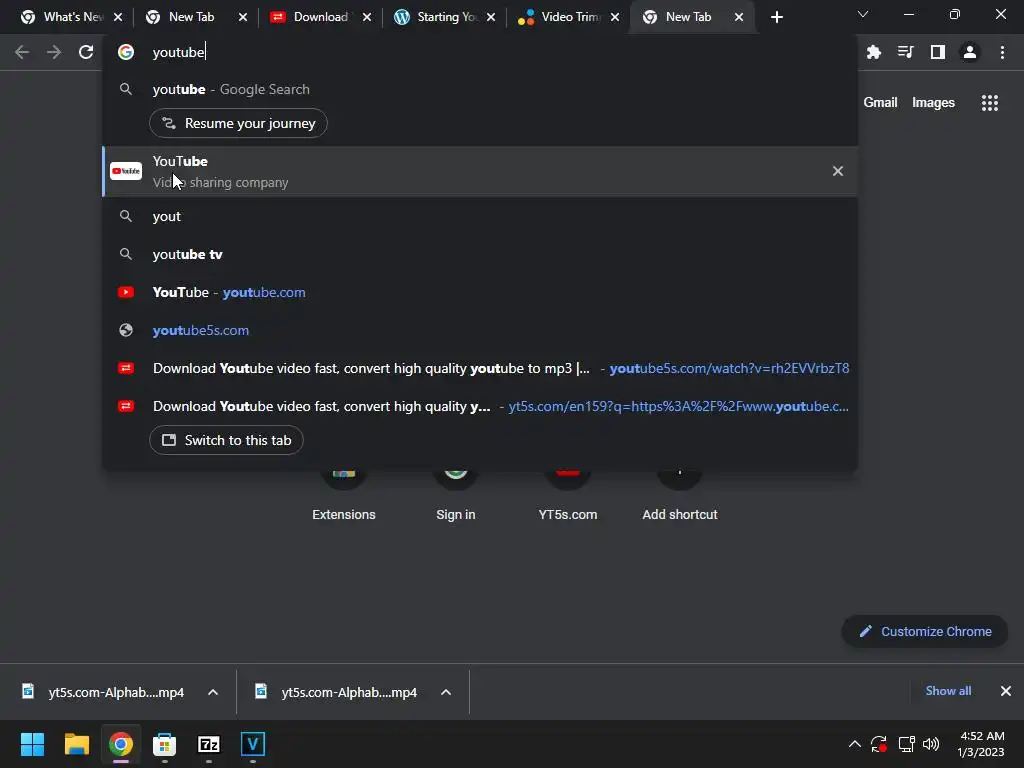
Task: Open volume control tray icon
Action: [x=931, y=744]
